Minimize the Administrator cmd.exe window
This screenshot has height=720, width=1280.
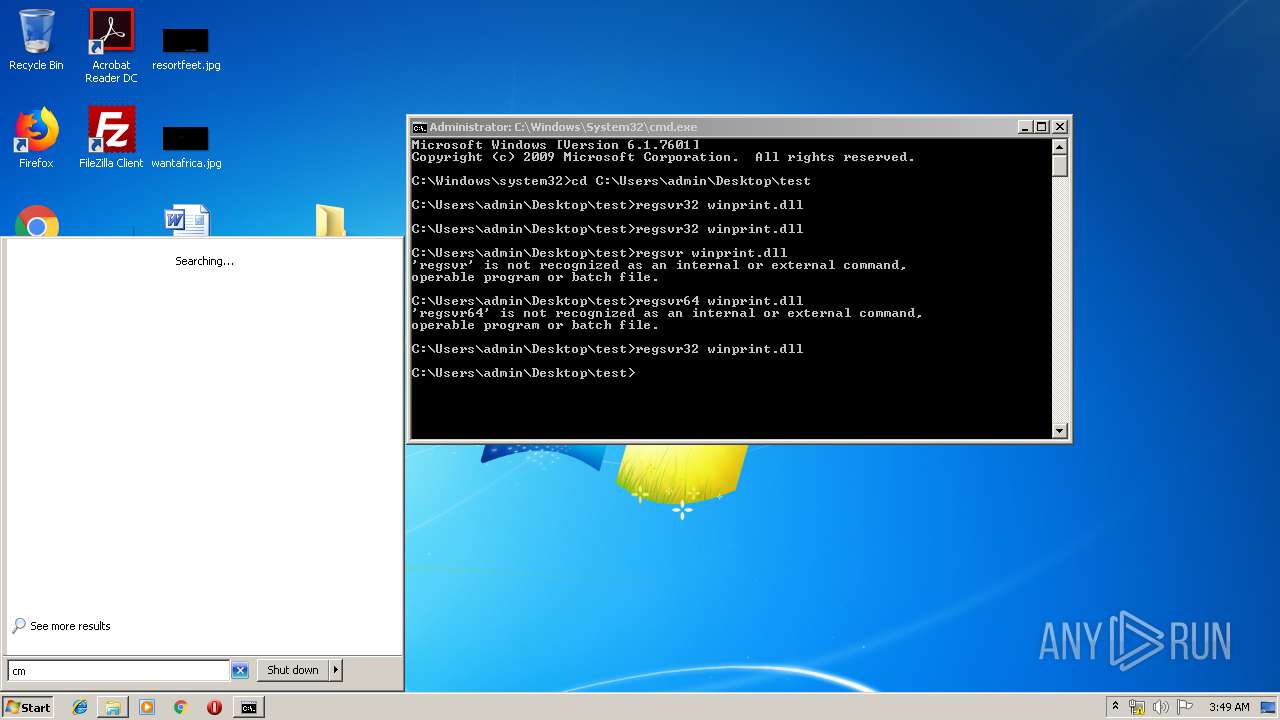(1025, 127)
